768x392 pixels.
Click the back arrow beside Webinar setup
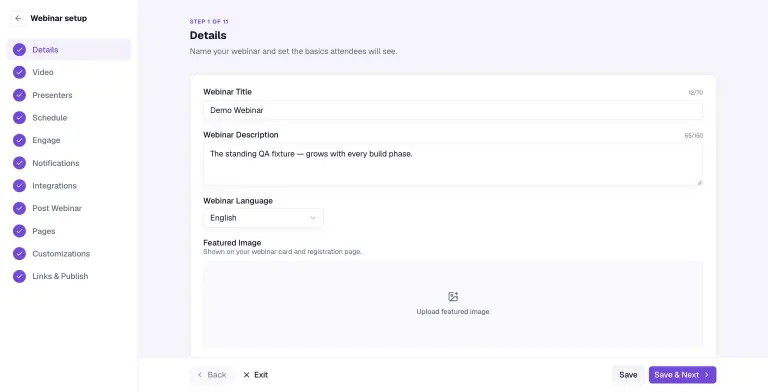(18, 19)
